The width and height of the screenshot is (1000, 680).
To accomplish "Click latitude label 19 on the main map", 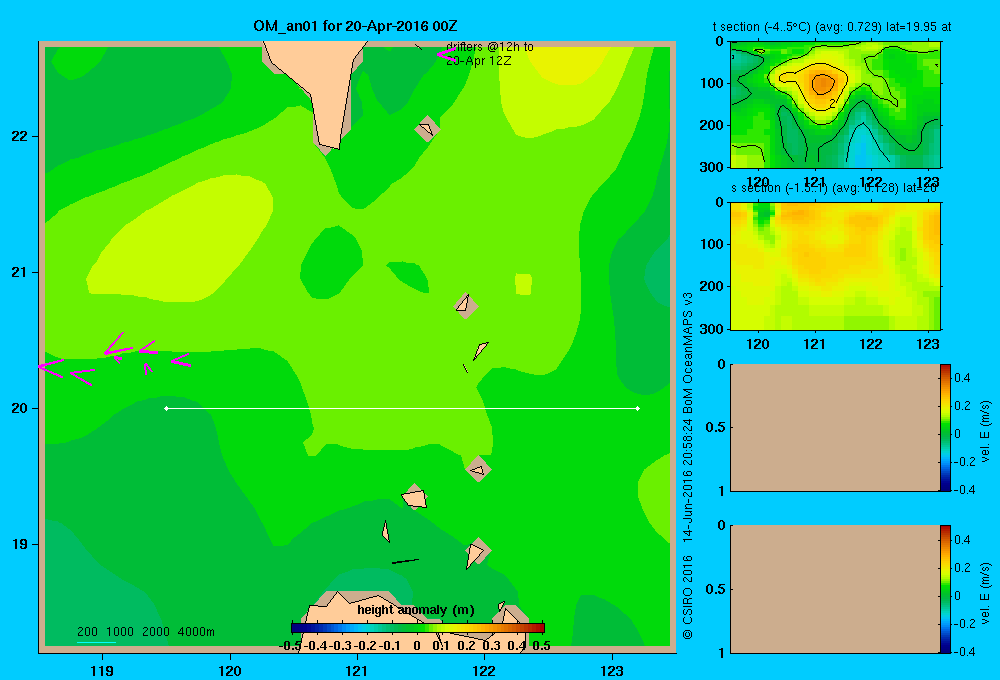I will coord(20,544).
